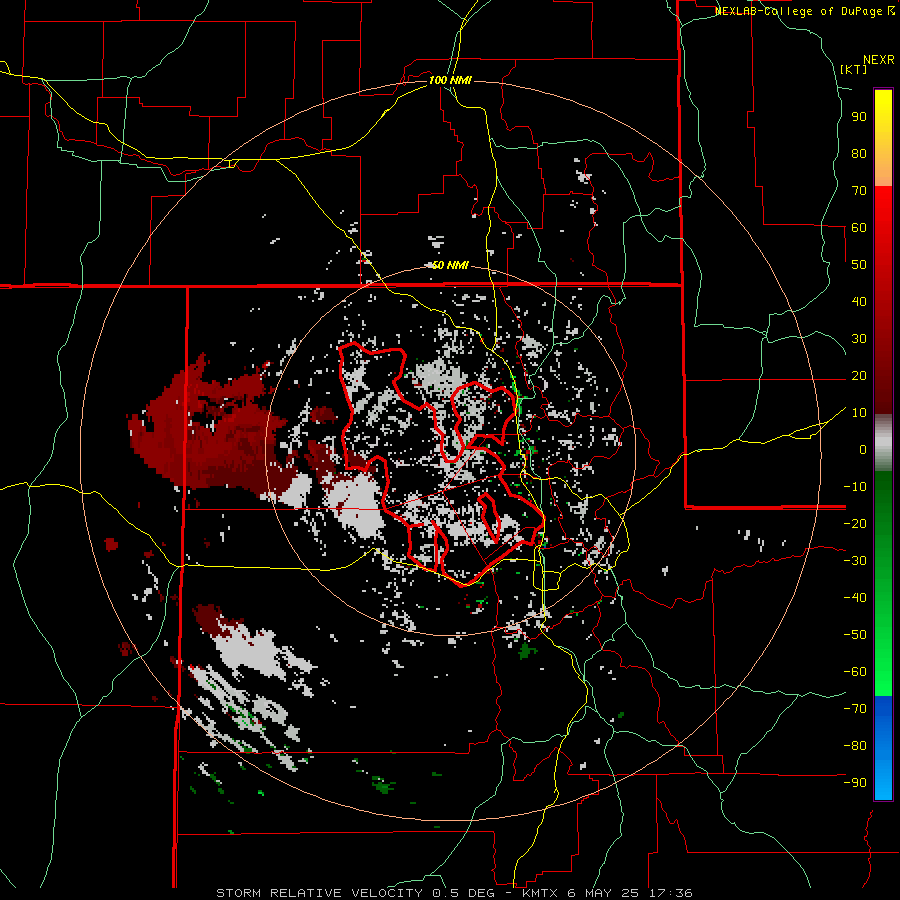Click the "-90" velocity scale label
The image size is (900, 900).
point(855,783)
